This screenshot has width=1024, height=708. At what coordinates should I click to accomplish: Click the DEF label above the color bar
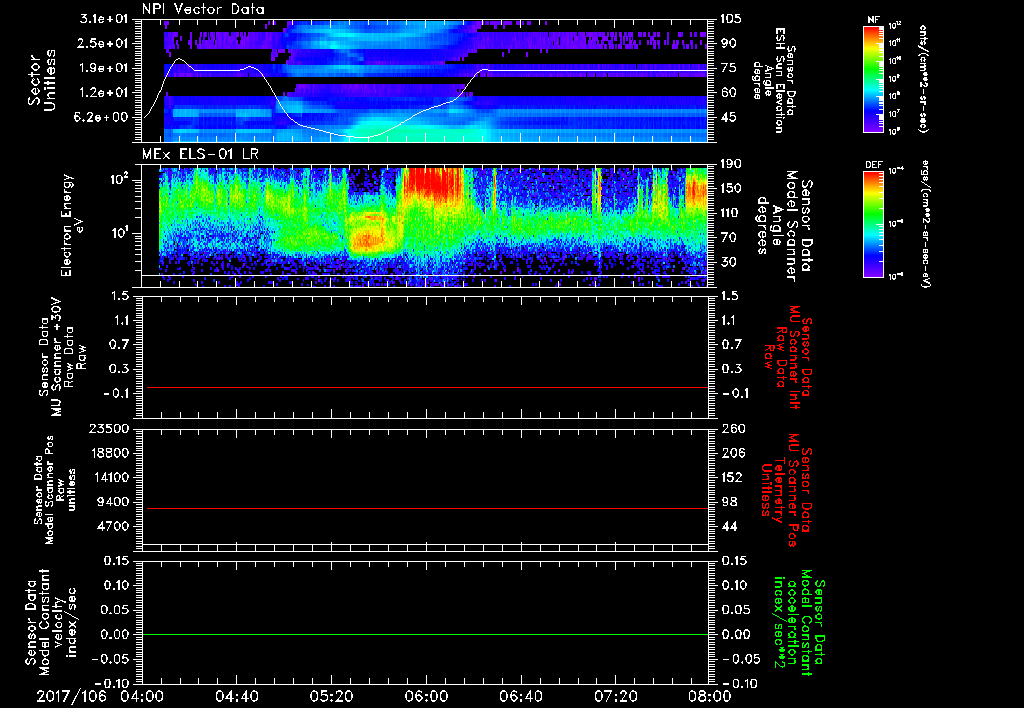874,165
